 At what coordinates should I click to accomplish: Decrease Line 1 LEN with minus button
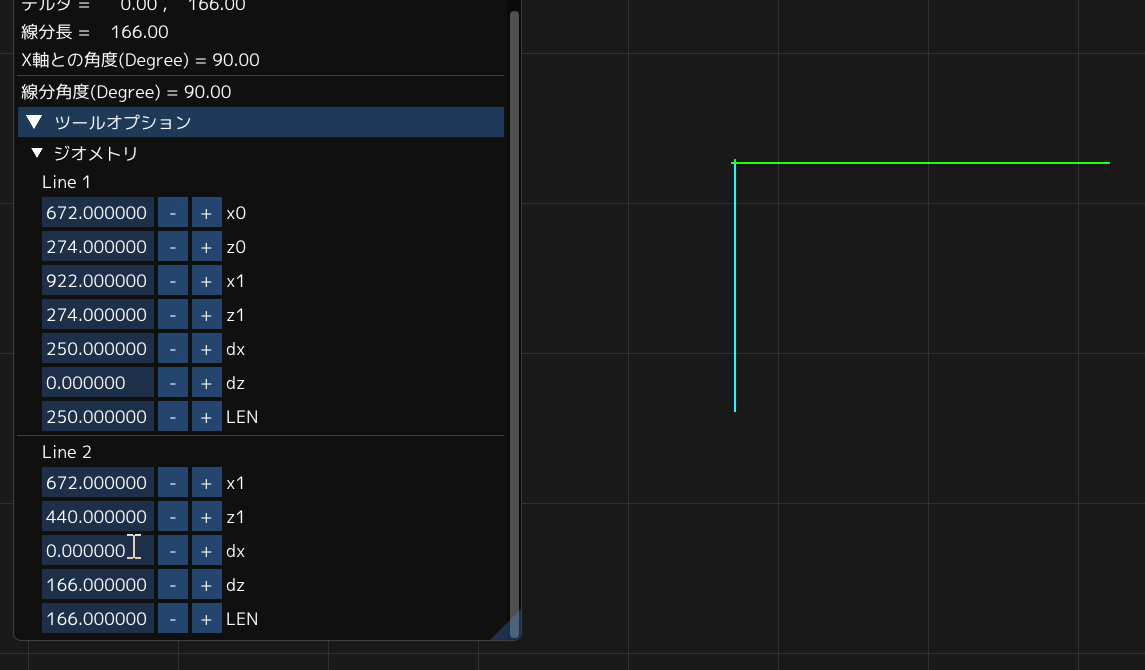coord(173,417)
